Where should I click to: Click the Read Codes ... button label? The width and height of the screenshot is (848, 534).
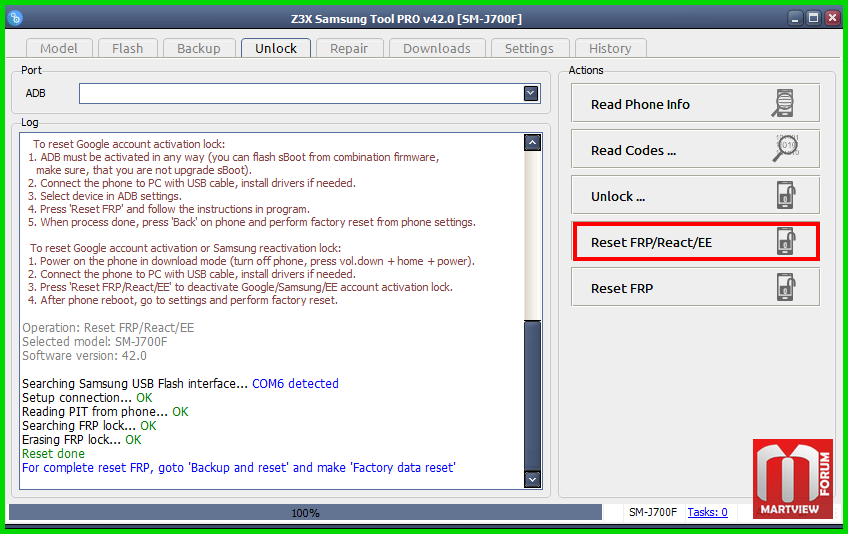(633, 150)
